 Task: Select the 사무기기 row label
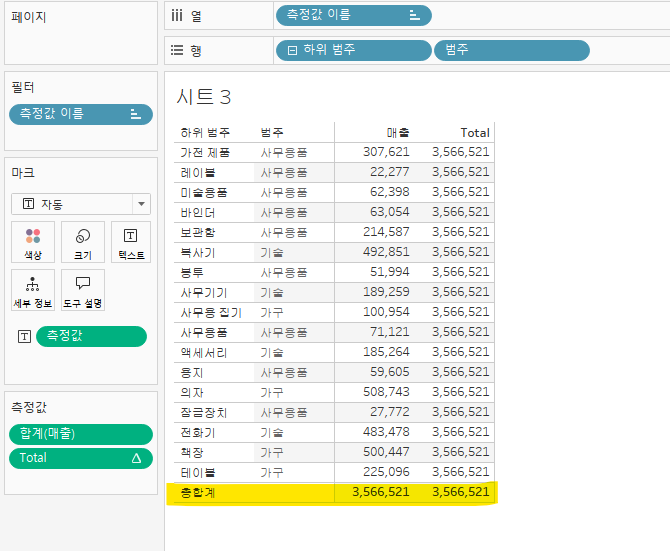[203, 293]
